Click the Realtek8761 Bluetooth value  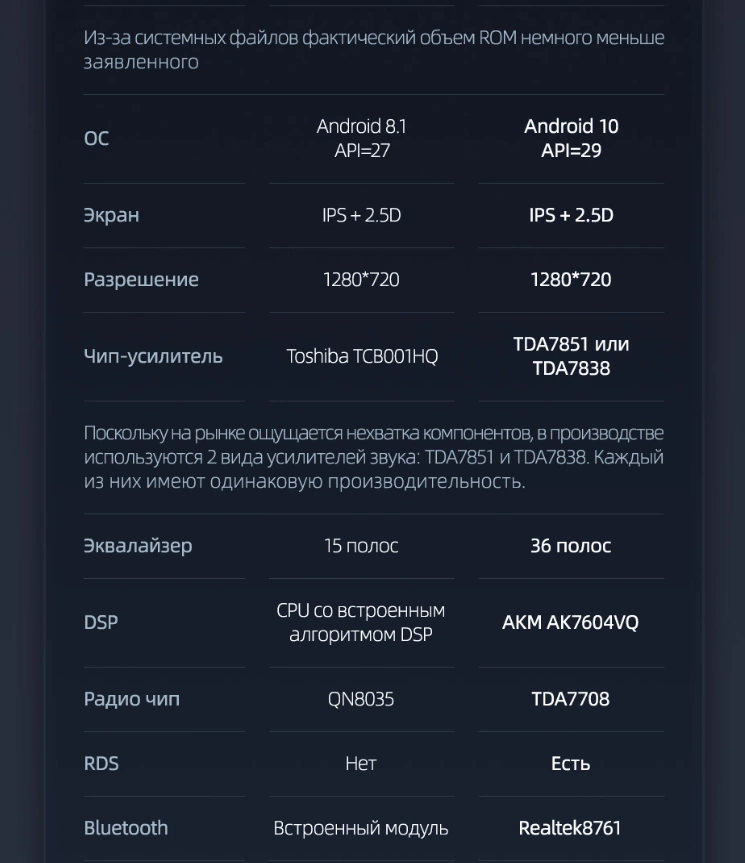coord(570,828)
